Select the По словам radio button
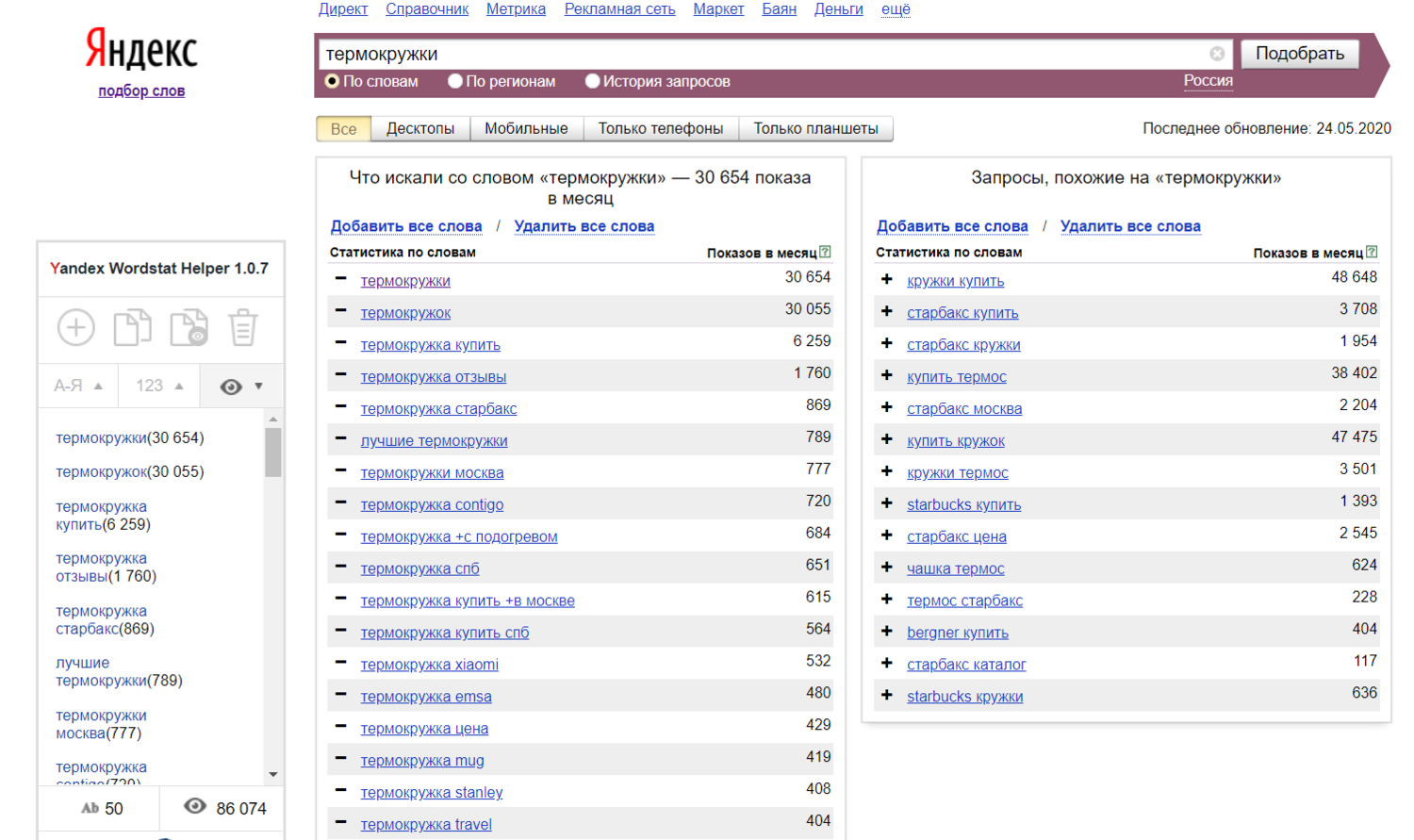The image size is (1414, 840). tap(332, 81)
